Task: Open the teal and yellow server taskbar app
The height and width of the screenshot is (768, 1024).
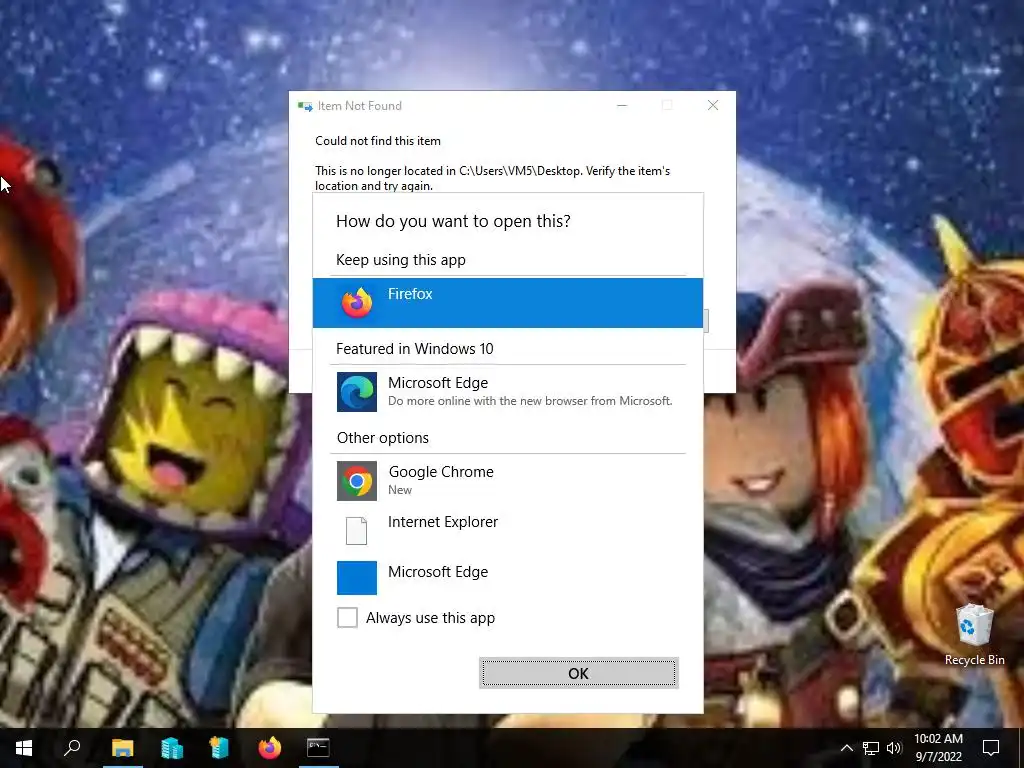Action: [219, 748]
